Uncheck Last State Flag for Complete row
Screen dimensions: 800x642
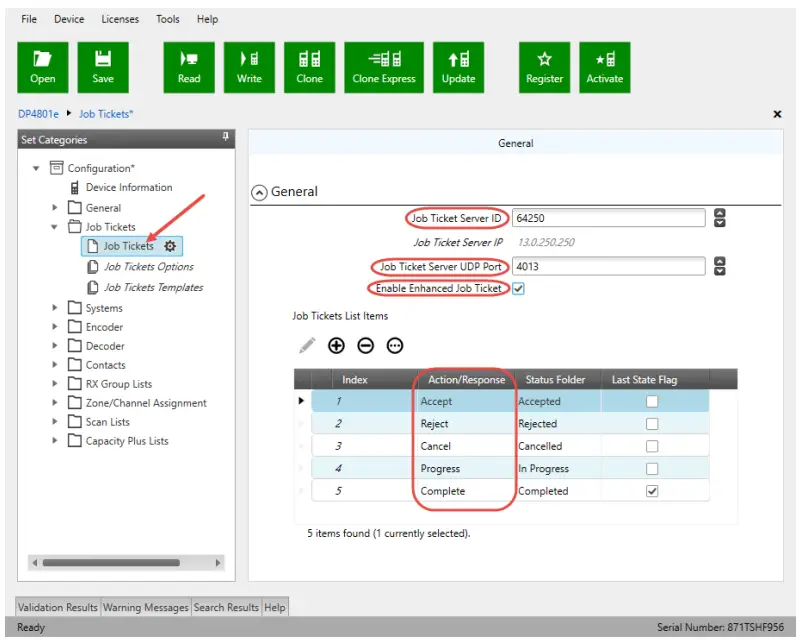click(x=652, y=491)
